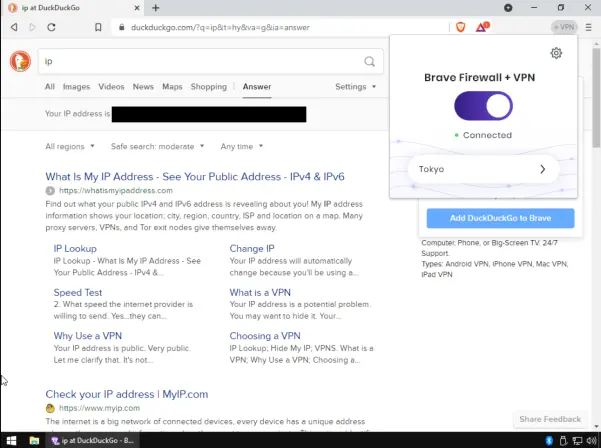
Task: Open Brave Shields lion icon
Action: coord(461,27)
